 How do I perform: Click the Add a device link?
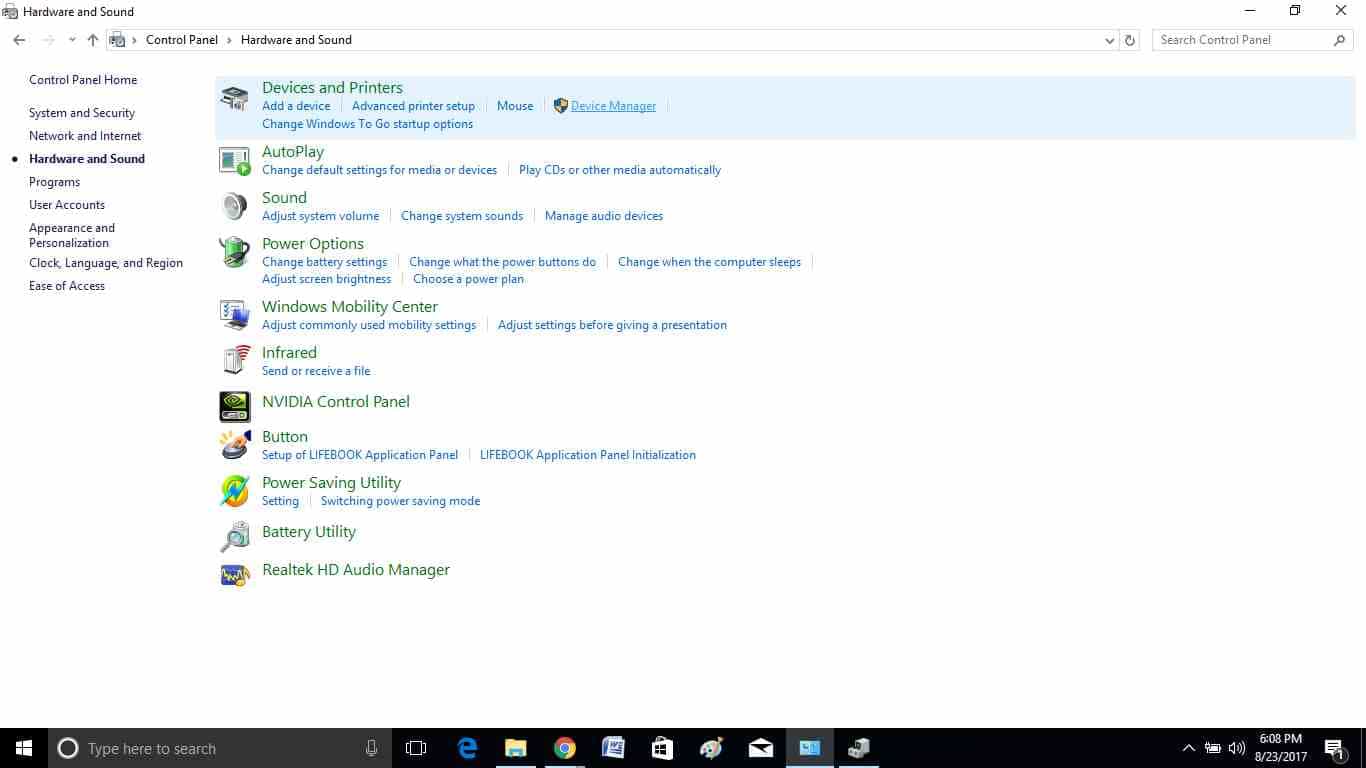[x=296, y=106]
